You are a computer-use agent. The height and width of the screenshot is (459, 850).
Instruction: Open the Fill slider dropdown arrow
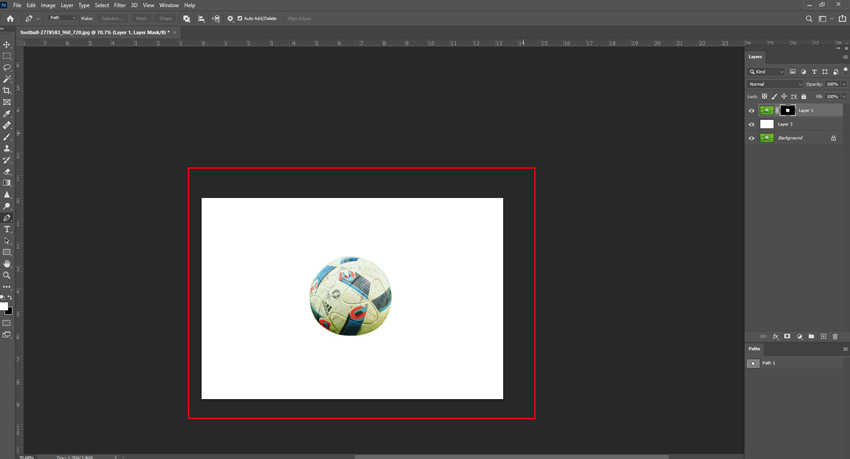[843, 96]
